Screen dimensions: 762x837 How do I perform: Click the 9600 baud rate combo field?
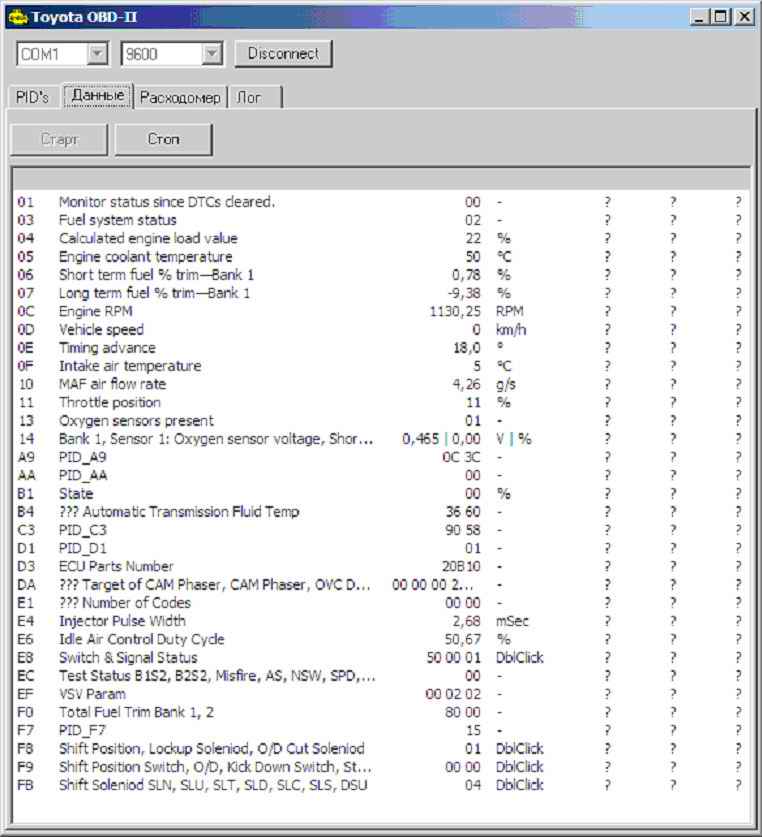click(x=172, y=53)
